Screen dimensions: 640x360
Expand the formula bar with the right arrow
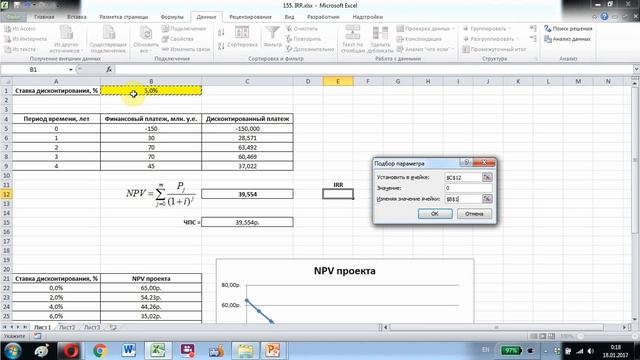636,69
